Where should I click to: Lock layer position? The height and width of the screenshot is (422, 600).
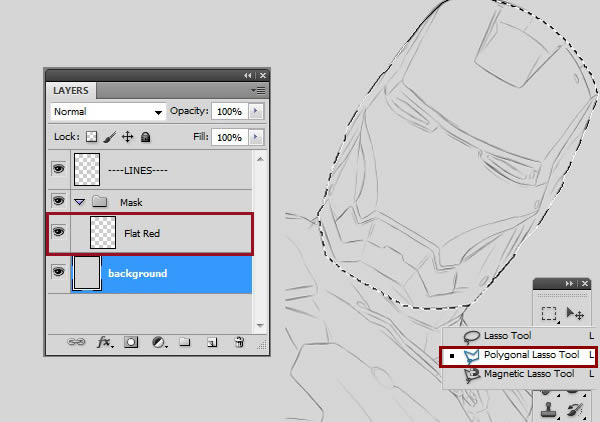pyautogui.click(x=127, y=137)
